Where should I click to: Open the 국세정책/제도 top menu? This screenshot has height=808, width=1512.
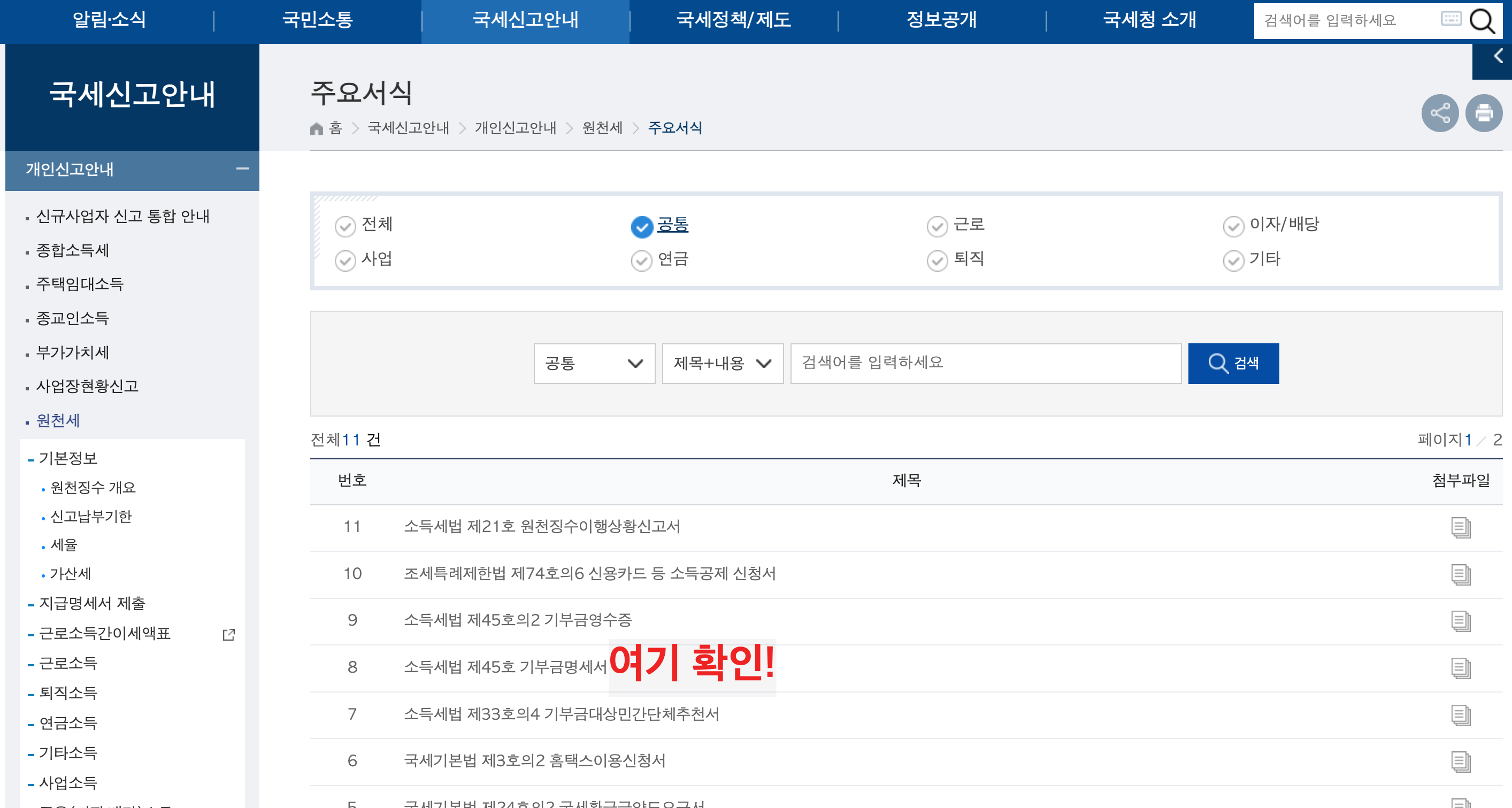coord(733,20)
